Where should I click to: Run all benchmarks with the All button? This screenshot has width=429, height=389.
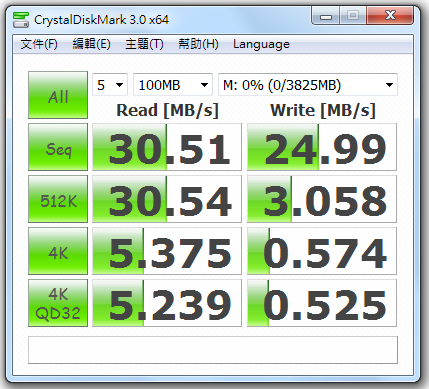[58, 95]
